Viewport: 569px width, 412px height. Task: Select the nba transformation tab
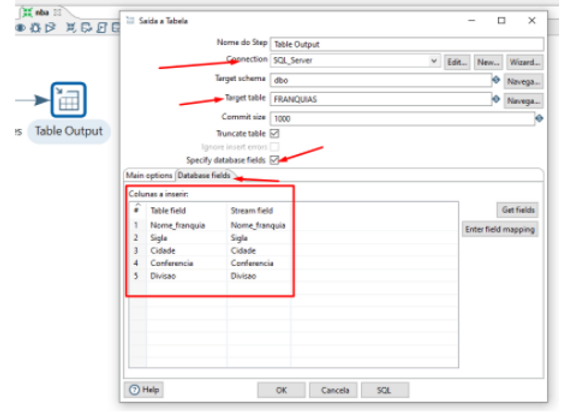click(x=42, y=13)
